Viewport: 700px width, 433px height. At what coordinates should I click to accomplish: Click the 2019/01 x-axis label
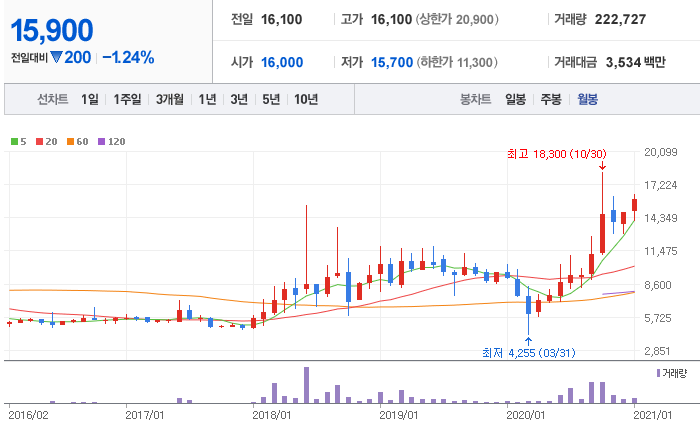pos(399,415)
